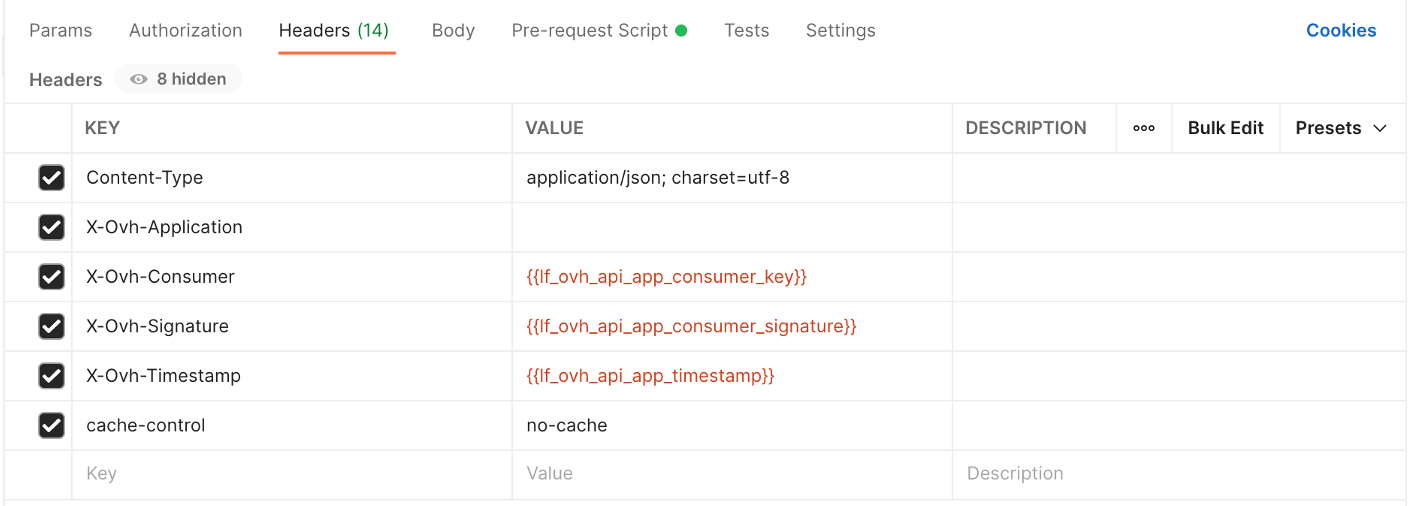This screenshot has width=1410, height=506.
Task: Toggle the cache-control header checkbox
Action: pos(51,425)
